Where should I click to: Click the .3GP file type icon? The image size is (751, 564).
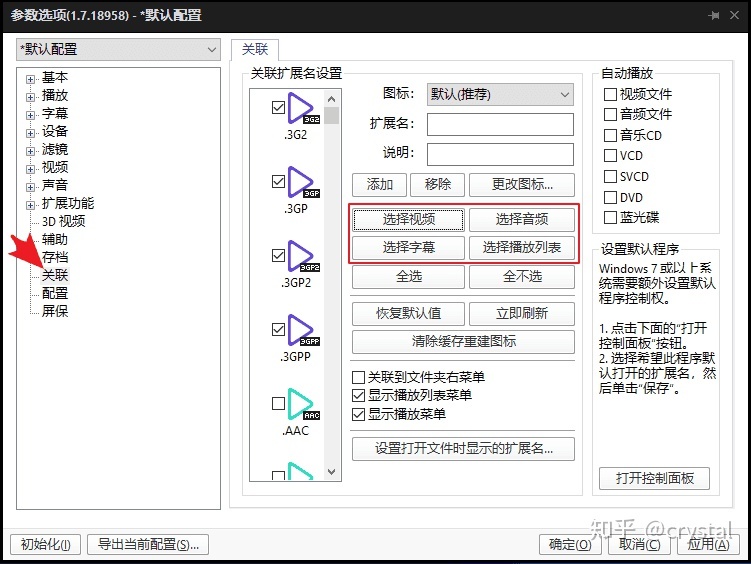(303, 182)
